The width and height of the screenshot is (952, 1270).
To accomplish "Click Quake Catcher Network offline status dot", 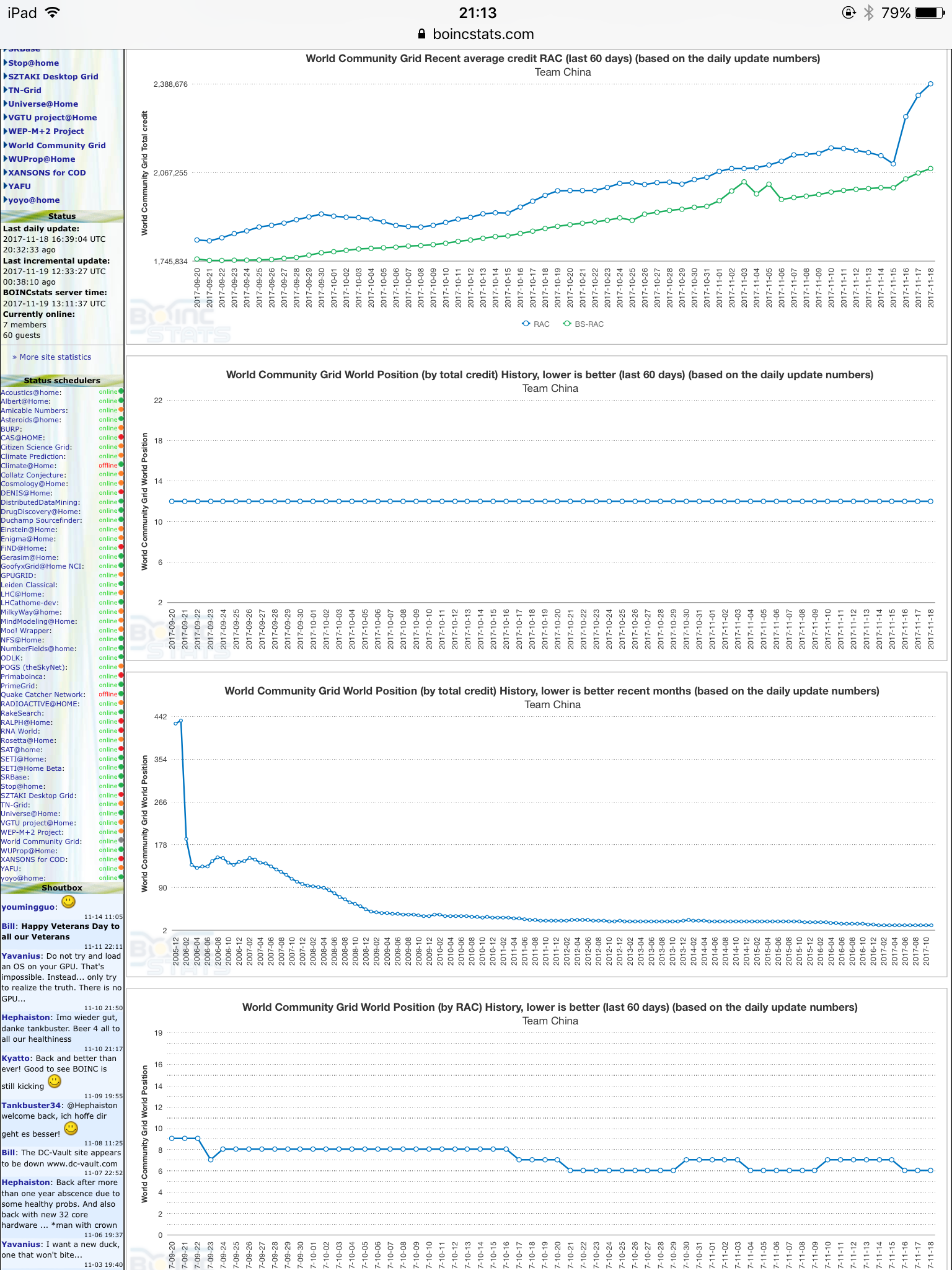I will point(121,695).
